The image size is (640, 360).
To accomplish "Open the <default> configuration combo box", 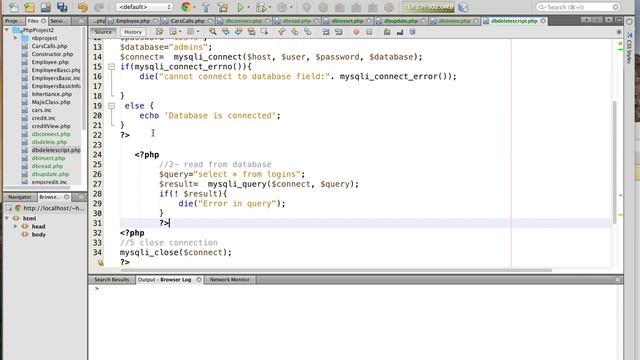I will (144, 7).
